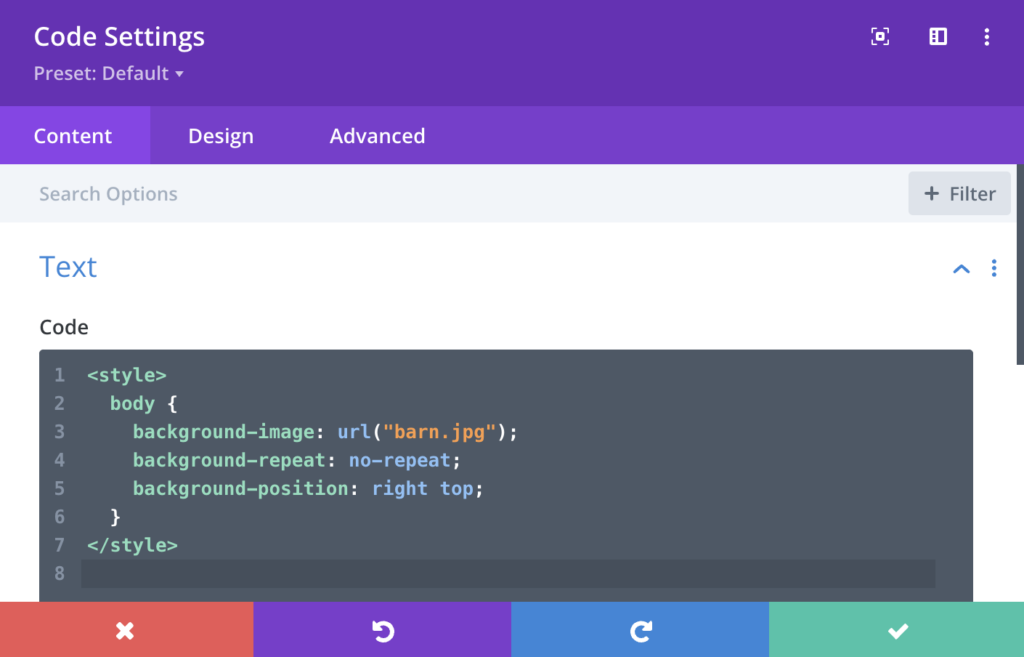Open the Preset: Default dropdown
This screenshot has width=1024, height=657.
click(x=108, y=73)
